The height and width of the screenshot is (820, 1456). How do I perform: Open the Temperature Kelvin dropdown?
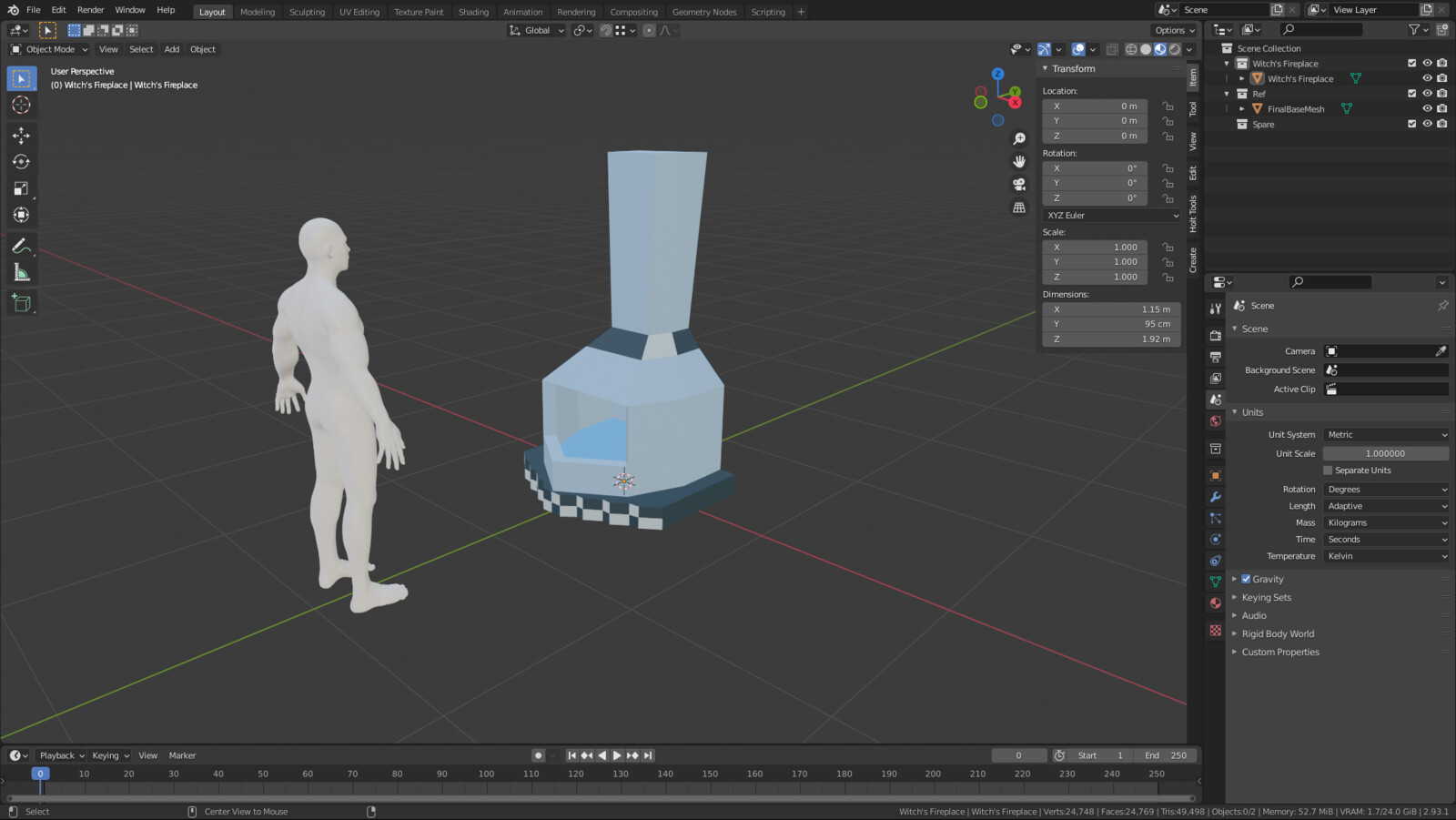pyautogui.click(x=1386, y=556)
